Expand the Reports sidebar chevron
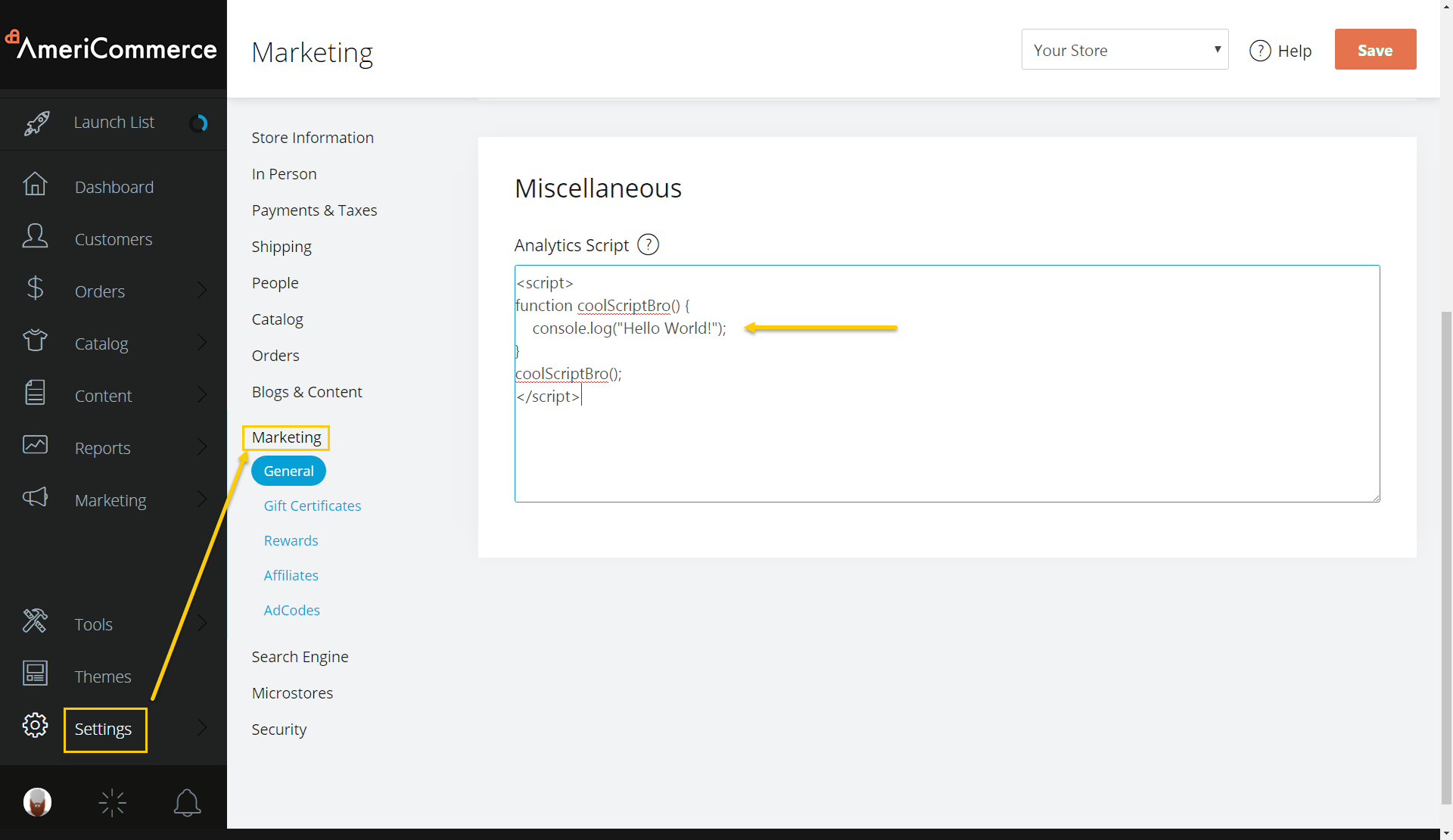Screen dimensions: 1453x840 202,447
